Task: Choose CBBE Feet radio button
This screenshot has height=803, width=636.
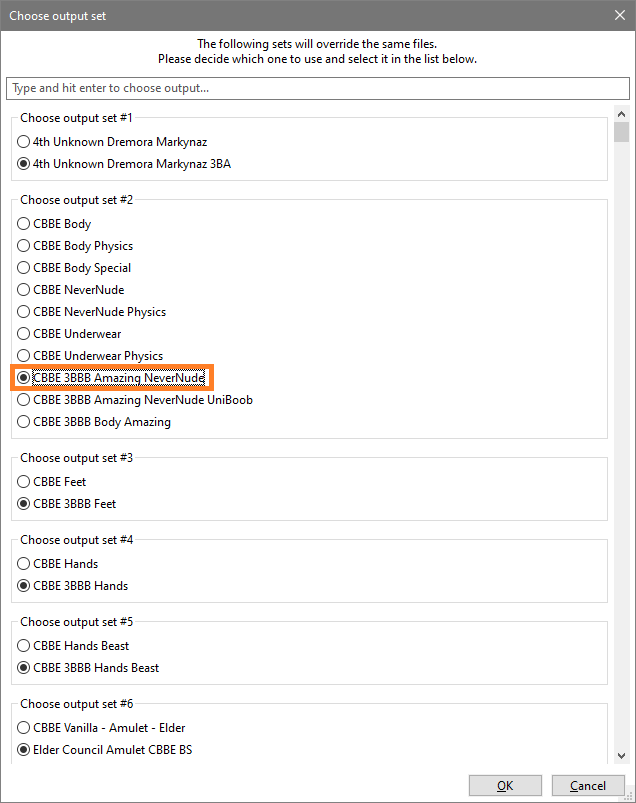Action: (52, 482)
